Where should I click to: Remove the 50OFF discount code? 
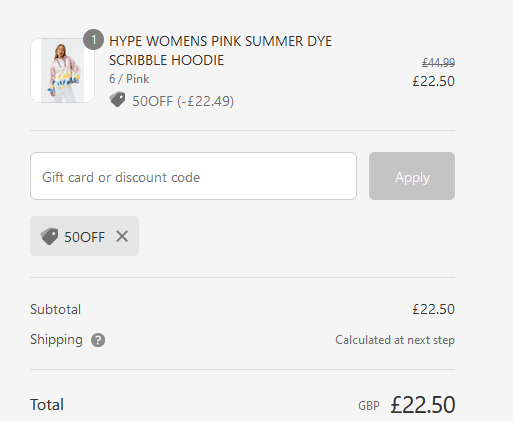tap(122, 236)
